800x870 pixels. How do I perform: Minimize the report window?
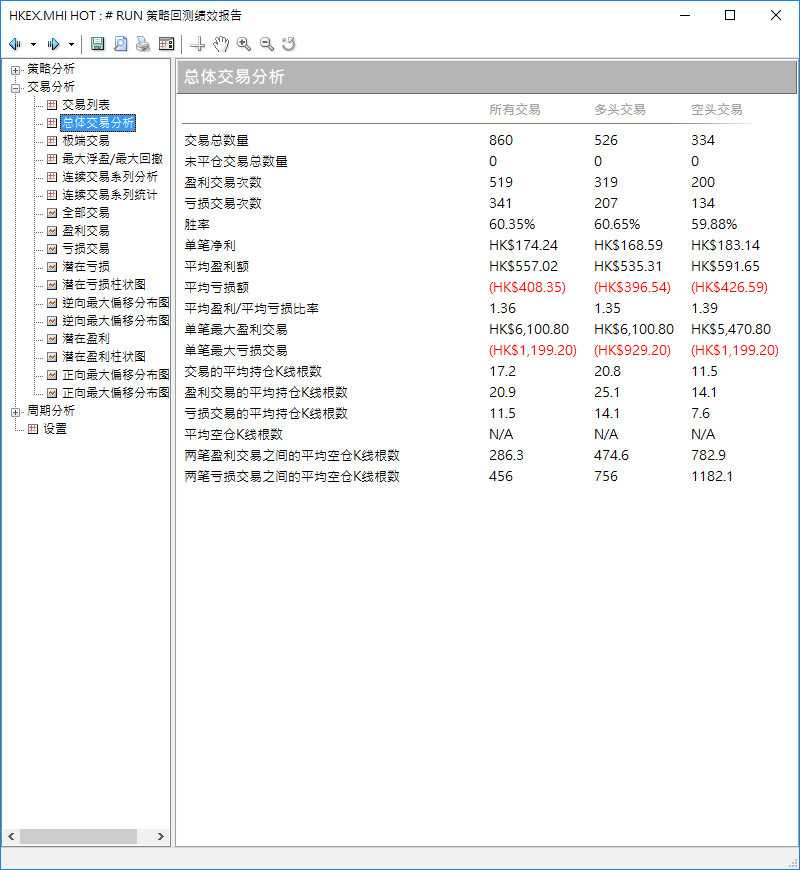coord(685,15)
